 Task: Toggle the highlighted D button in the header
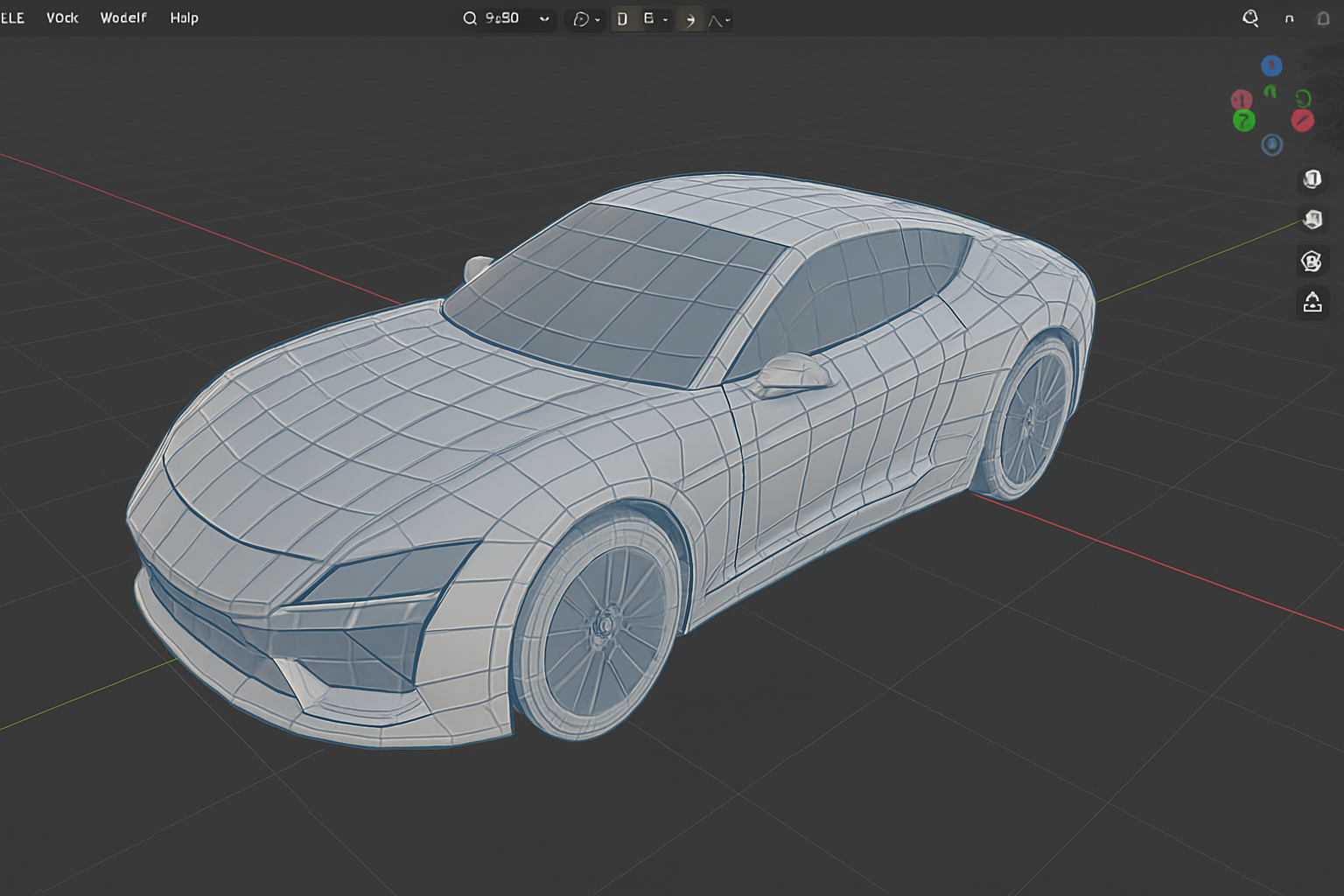tap(622, 19)
